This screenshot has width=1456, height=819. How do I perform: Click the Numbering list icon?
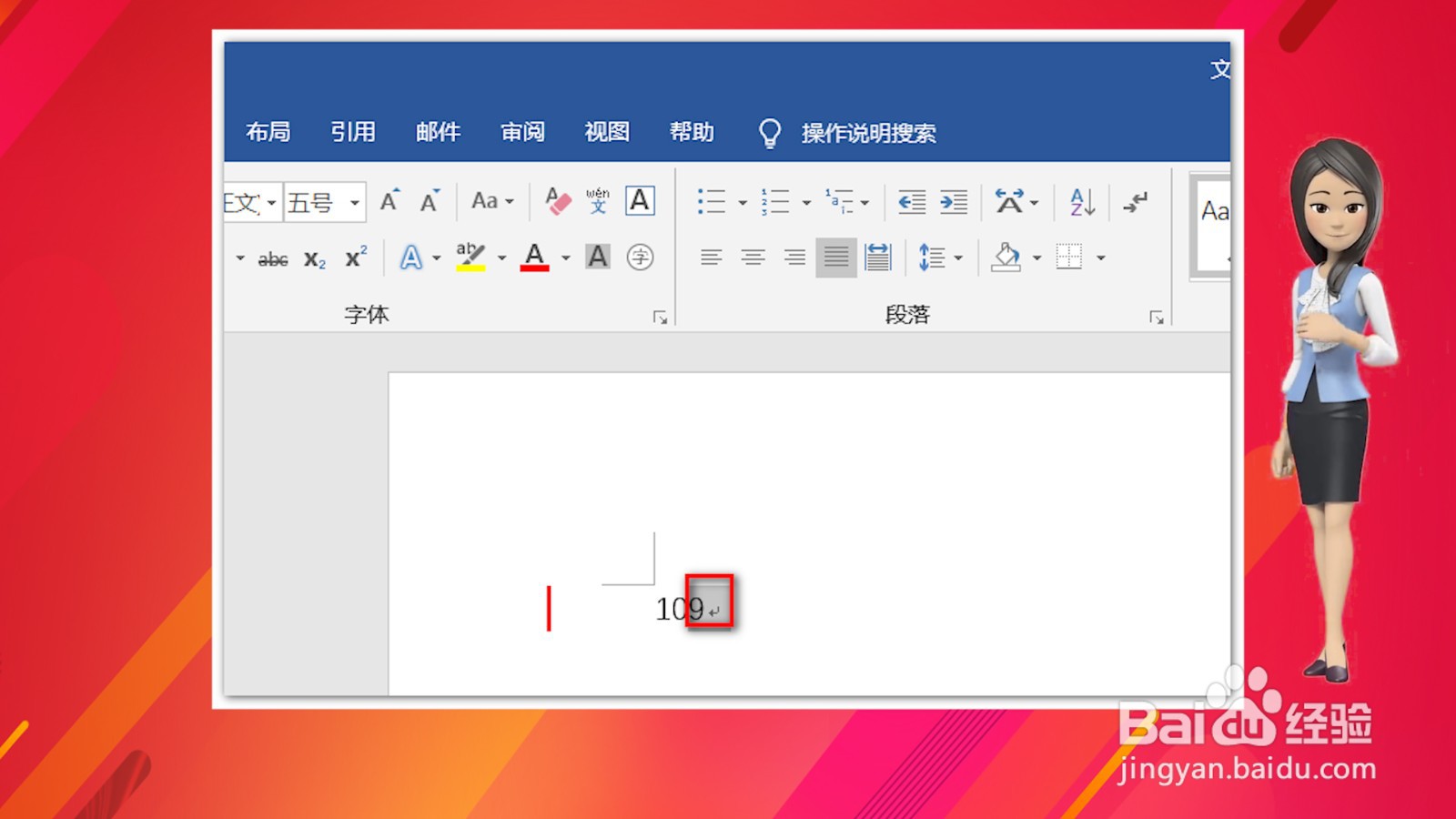point(775,201)
